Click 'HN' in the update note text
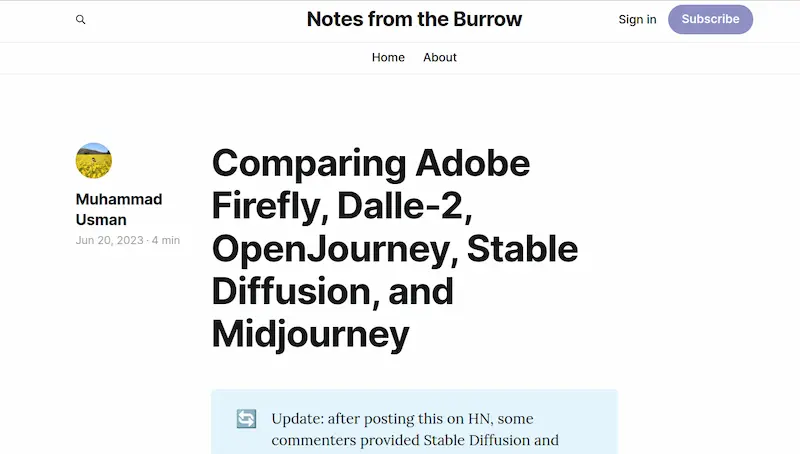The image size is (800, 454). point(479,419)
